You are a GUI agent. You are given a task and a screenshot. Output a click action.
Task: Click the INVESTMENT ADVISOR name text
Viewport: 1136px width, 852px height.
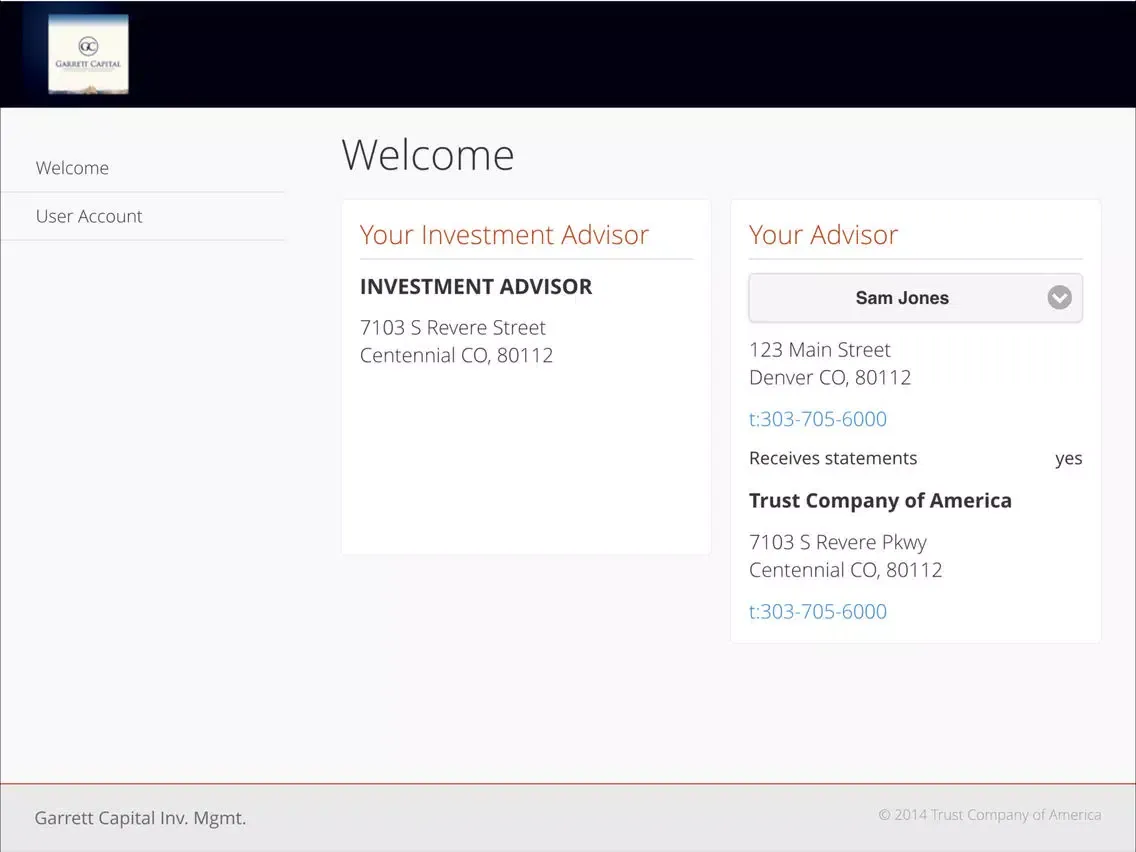[x=476, y=287]
